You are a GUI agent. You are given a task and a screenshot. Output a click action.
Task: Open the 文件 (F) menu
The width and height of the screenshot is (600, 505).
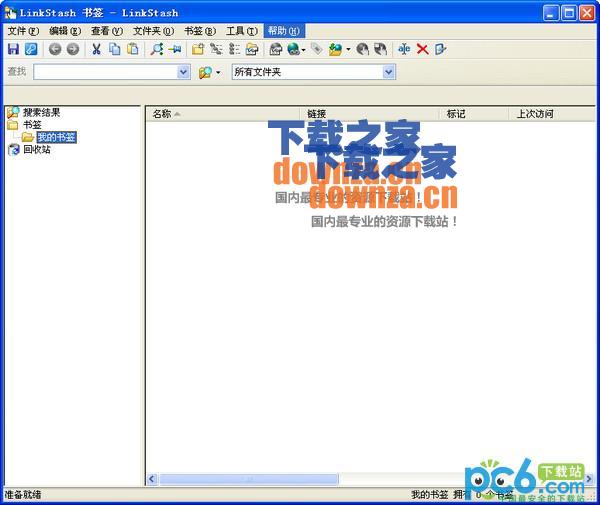click(x=23, y=31)
